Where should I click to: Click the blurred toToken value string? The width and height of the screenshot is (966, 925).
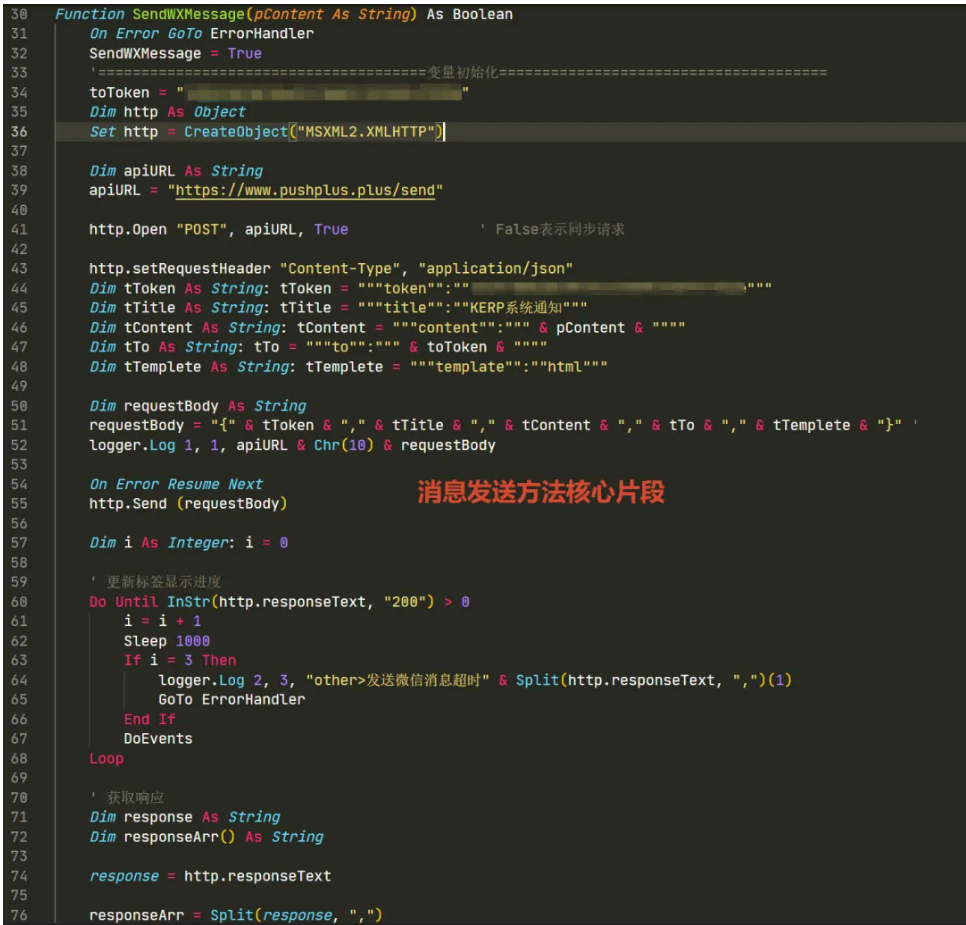[323, 93]
